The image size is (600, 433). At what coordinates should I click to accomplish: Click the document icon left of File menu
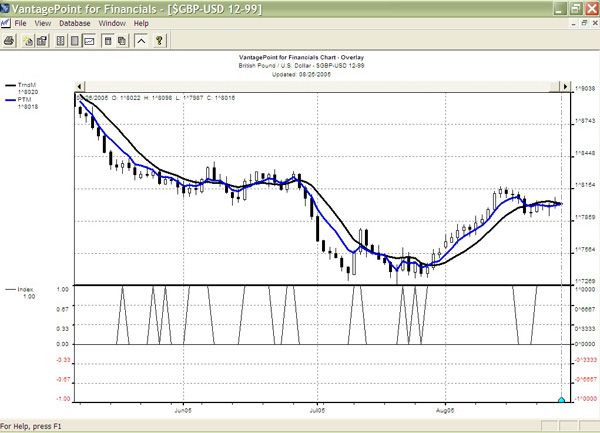coord(5,23)
